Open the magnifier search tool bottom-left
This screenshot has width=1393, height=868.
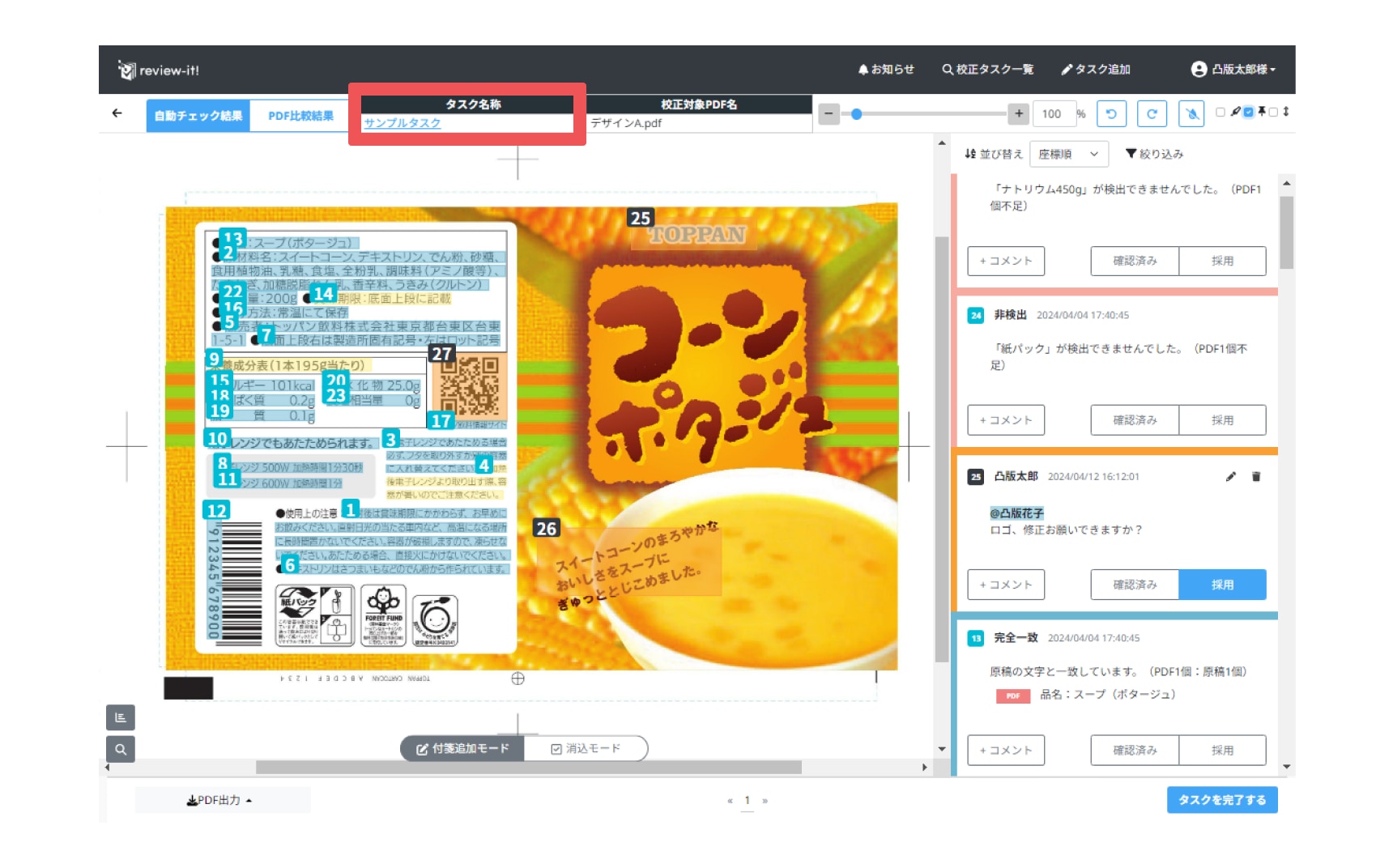click(121, 749)
